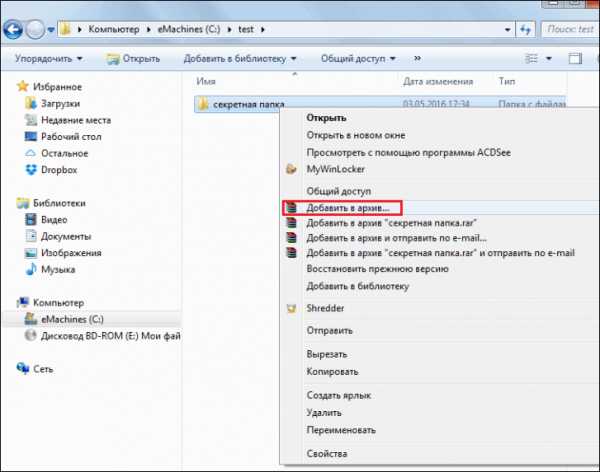Click Избранное star icon in sidebar
The width and height of the screenshot is (600, 472).
23,86
